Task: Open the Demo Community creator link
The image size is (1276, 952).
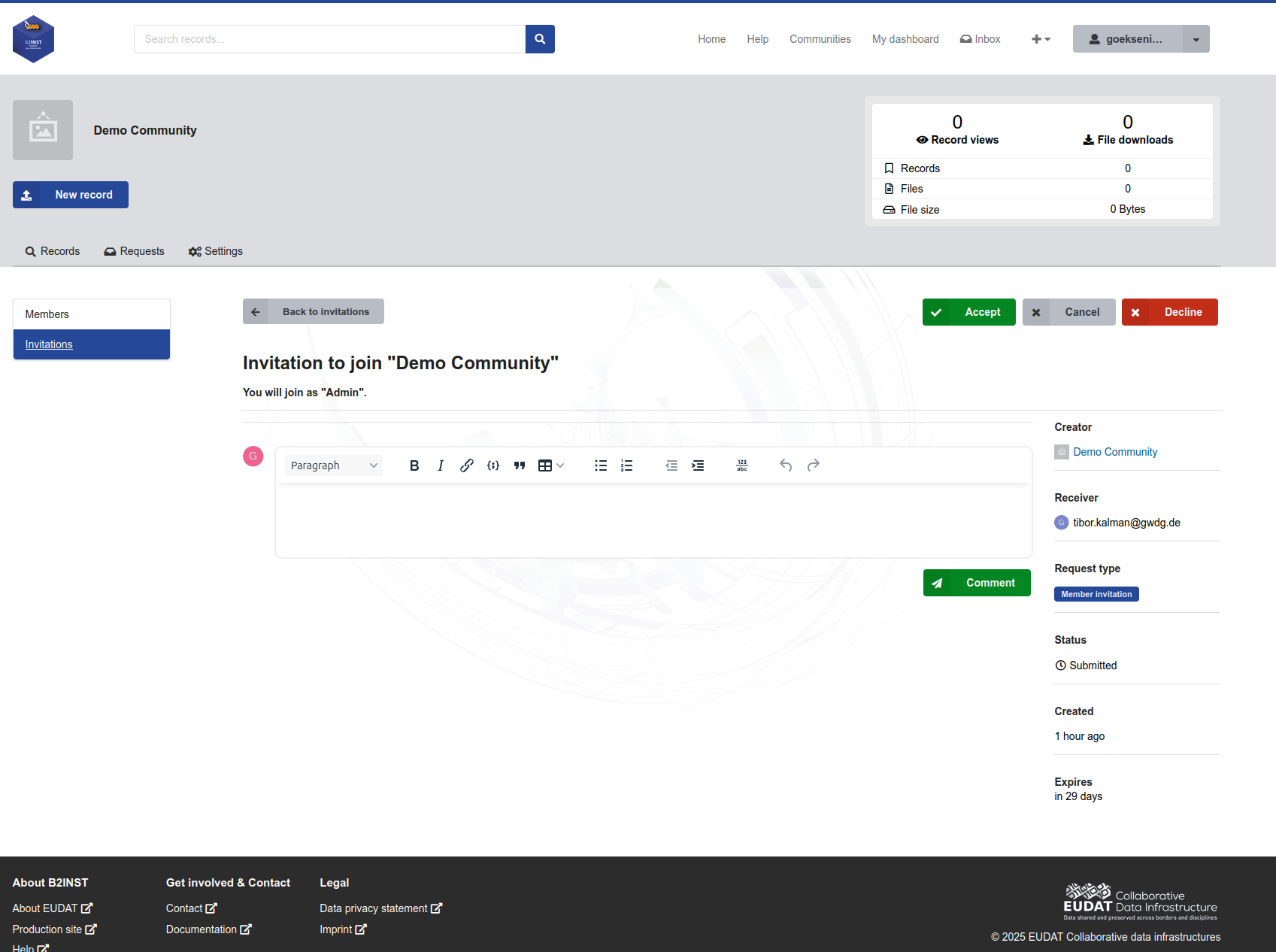Action: (1115, 452)
